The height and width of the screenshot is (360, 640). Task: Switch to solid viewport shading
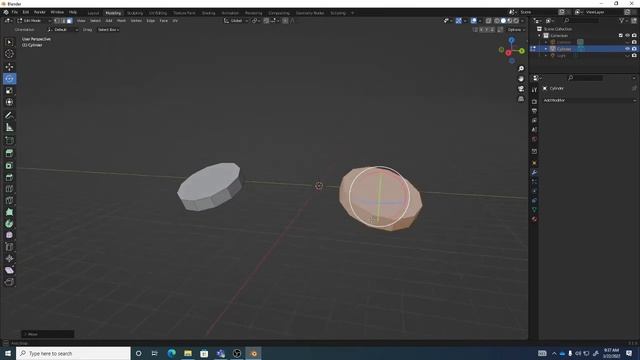click(x=503, y=20)
